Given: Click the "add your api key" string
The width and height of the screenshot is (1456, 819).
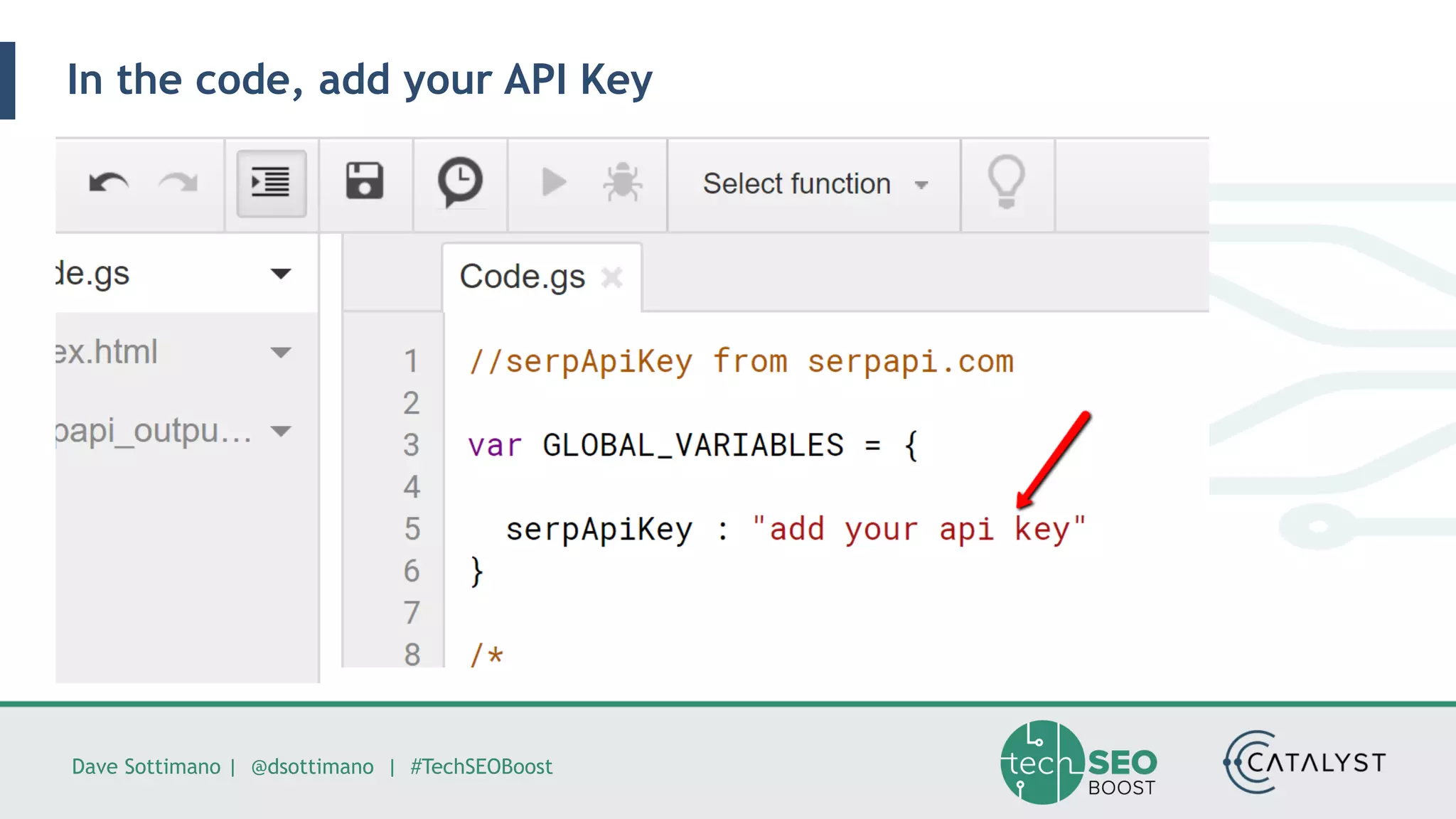Looking at the screenshot, I should pyautogui.click(x=919, y=530).
